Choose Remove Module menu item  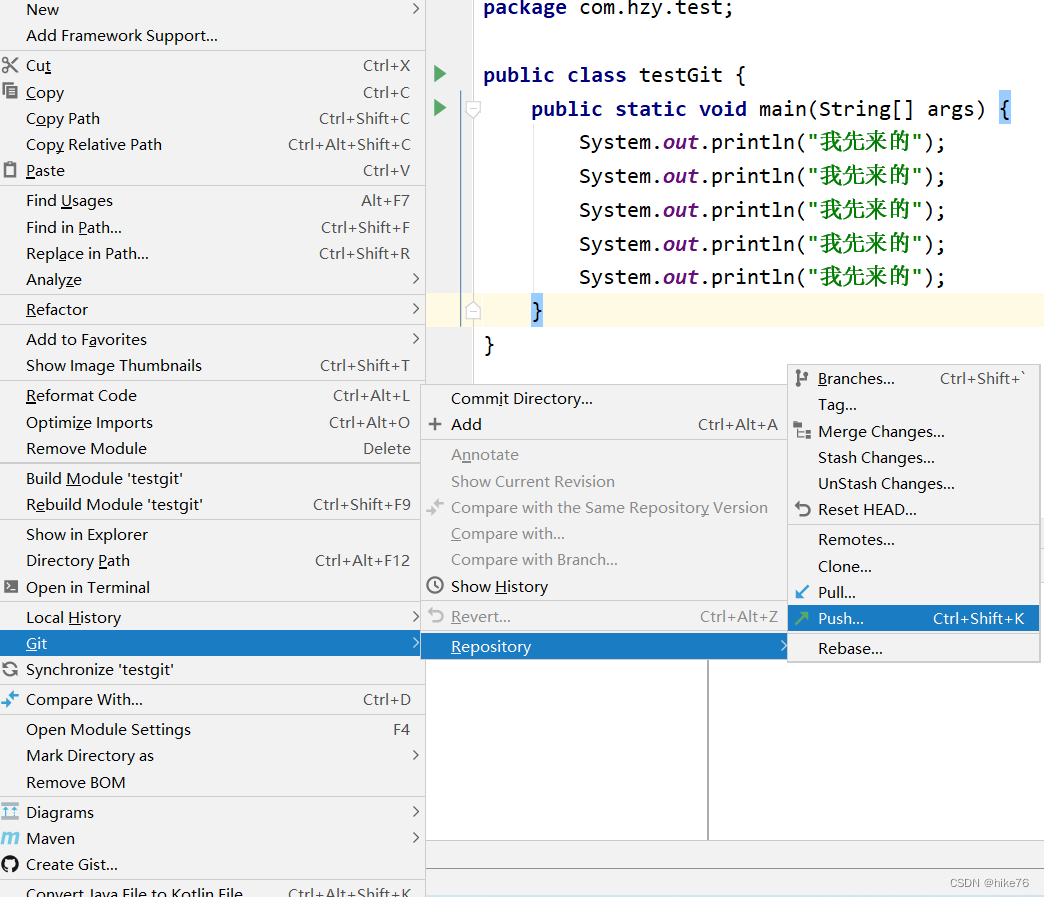(212, 448)
